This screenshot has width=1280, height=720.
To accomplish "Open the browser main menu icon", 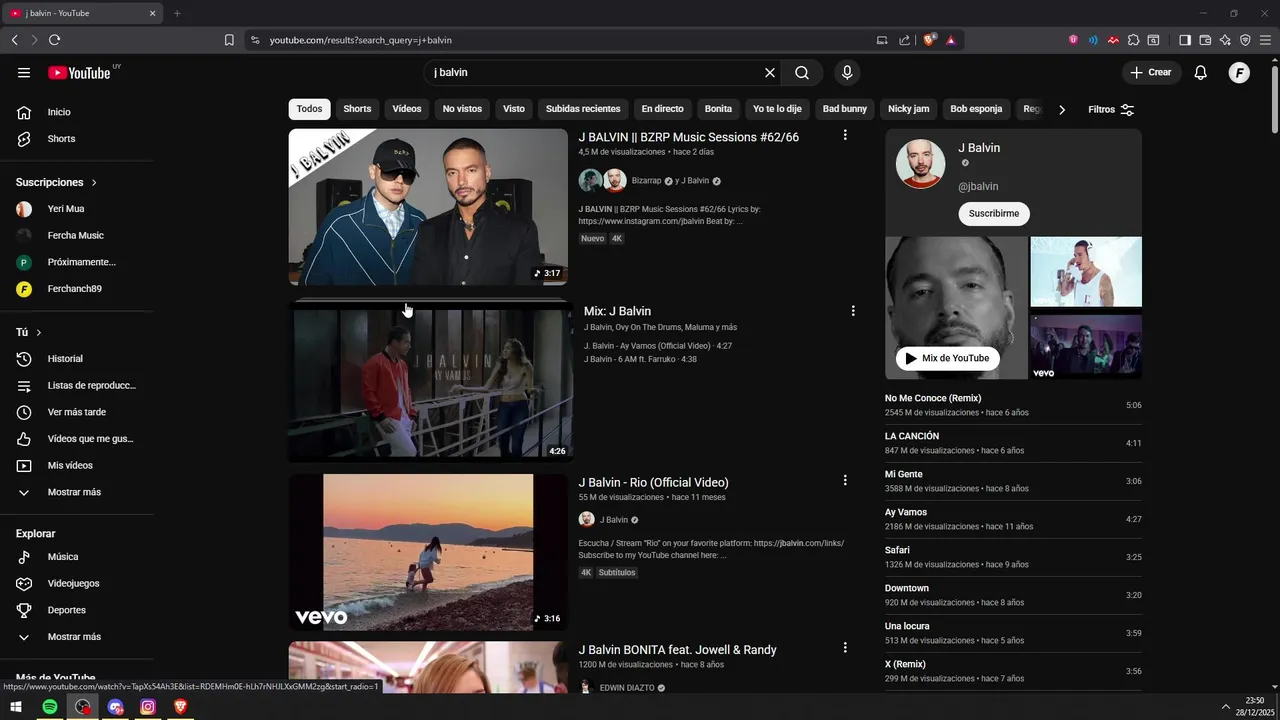I will tap(1265, 40).
